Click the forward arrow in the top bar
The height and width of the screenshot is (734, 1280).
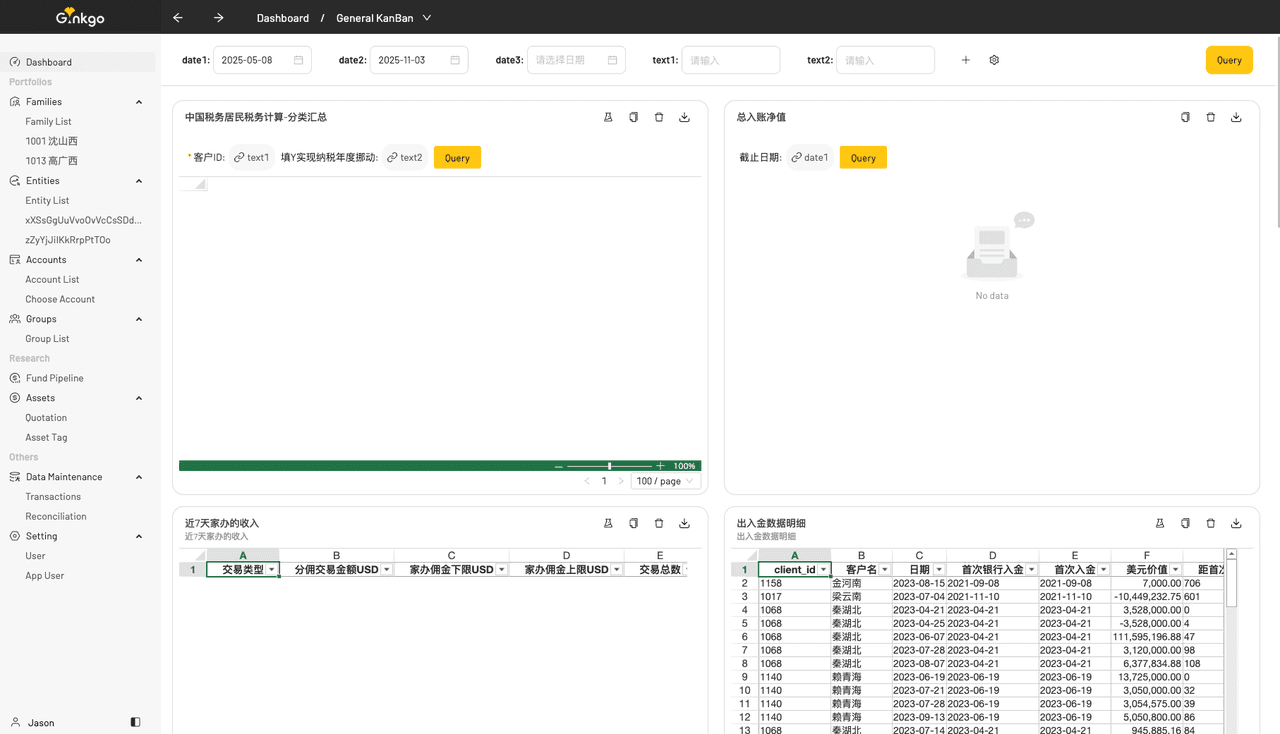click(219, 18)
